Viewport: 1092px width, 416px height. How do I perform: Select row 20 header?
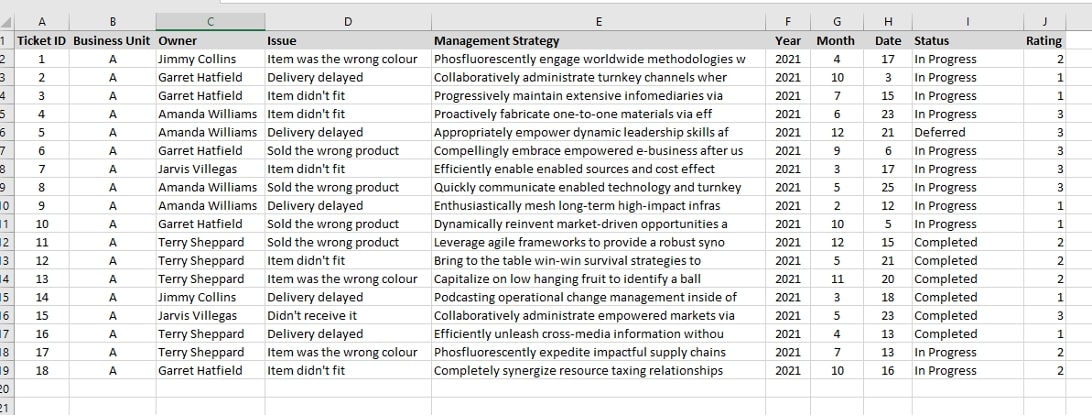coord(6,389)
